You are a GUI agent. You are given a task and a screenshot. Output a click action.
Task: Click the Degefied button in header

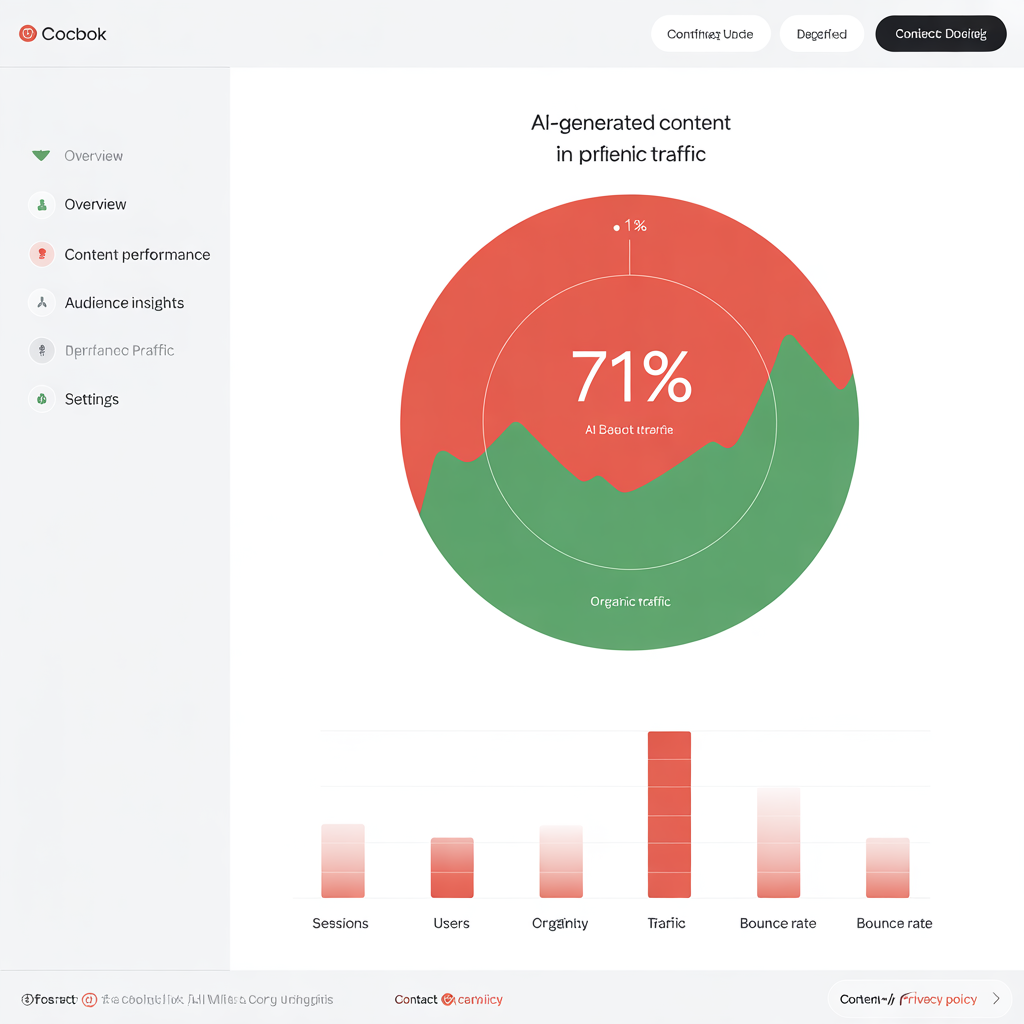tap(821, 34)
